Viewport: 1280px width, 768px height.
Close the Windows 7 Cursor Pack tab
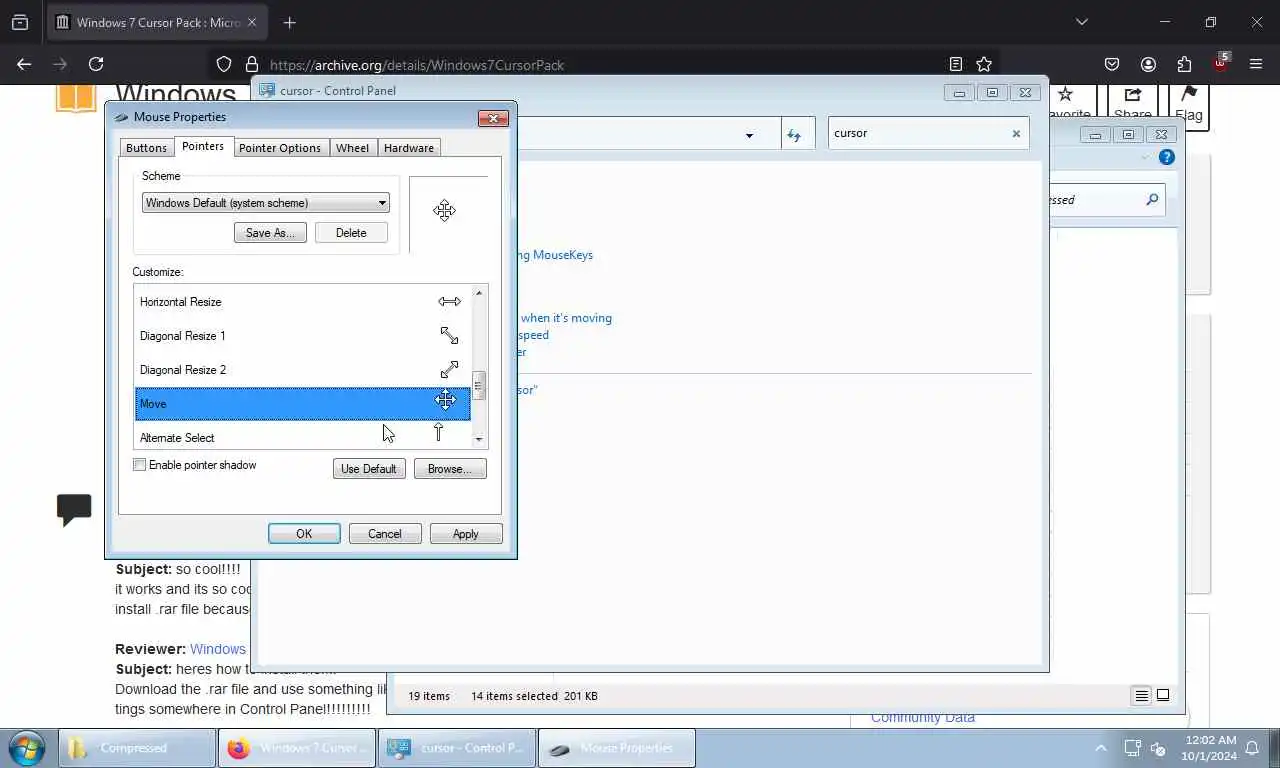point(252,22)
